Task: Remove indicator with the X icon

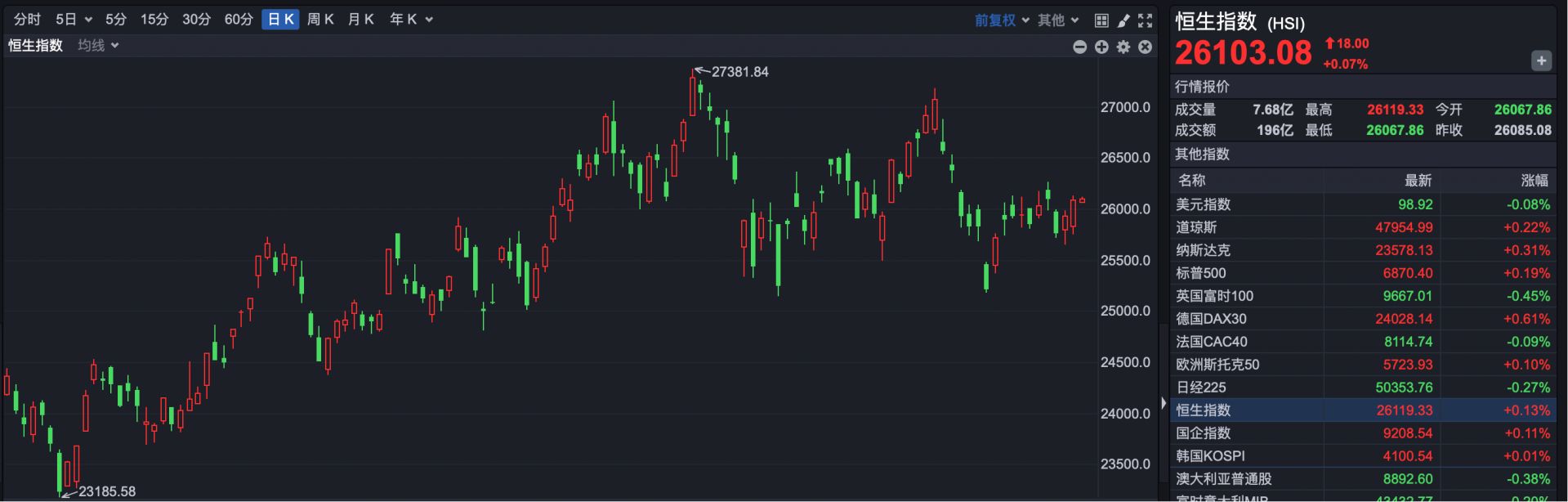Action: click(1146, 47)
